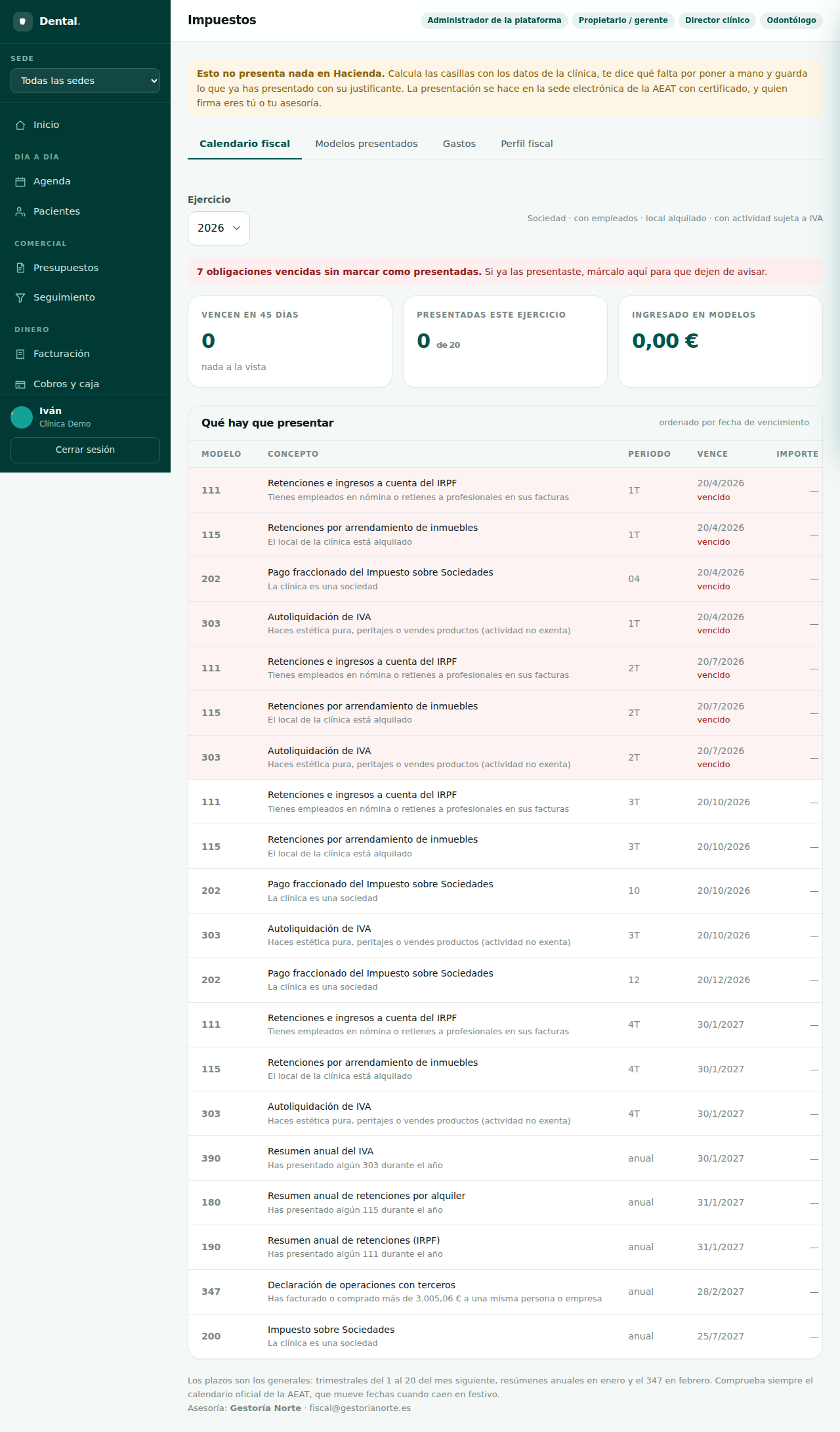Click the 7 obligaciones vencidas alert
The height and width of the screenshot is (1432, 840).
click(505, 272)
